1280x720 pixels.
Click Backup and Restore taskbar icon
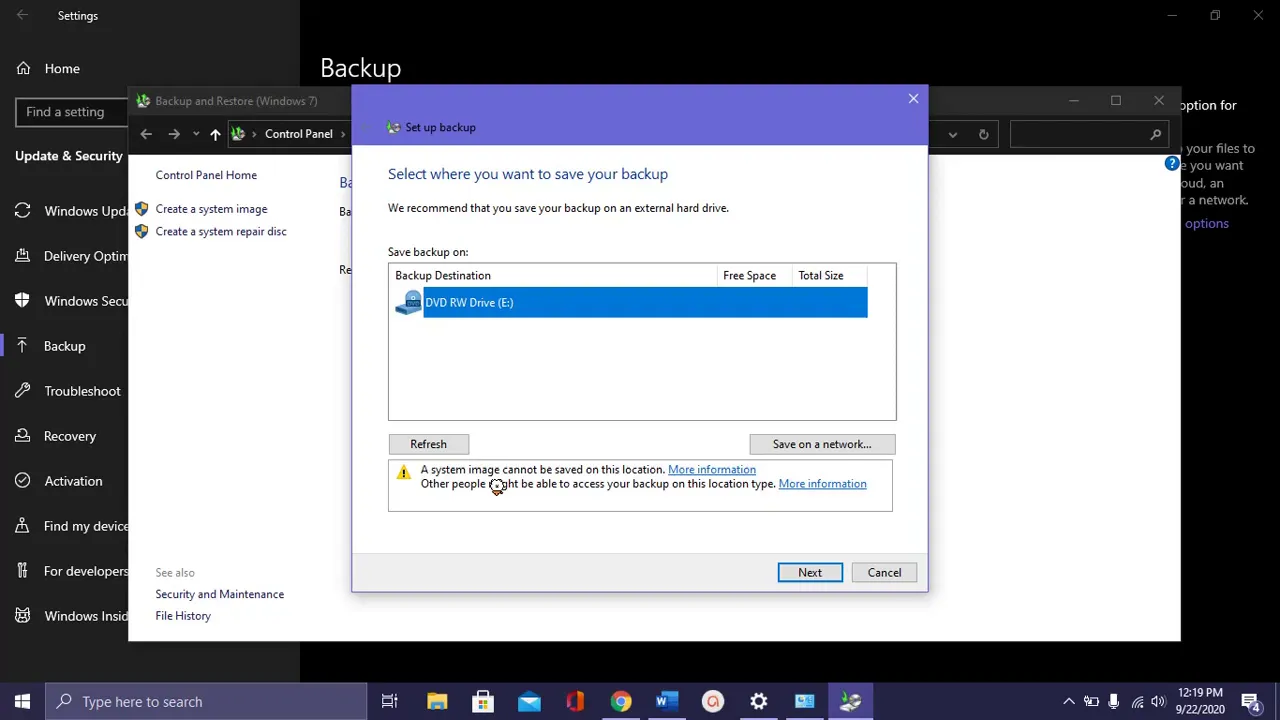point(851,702)
